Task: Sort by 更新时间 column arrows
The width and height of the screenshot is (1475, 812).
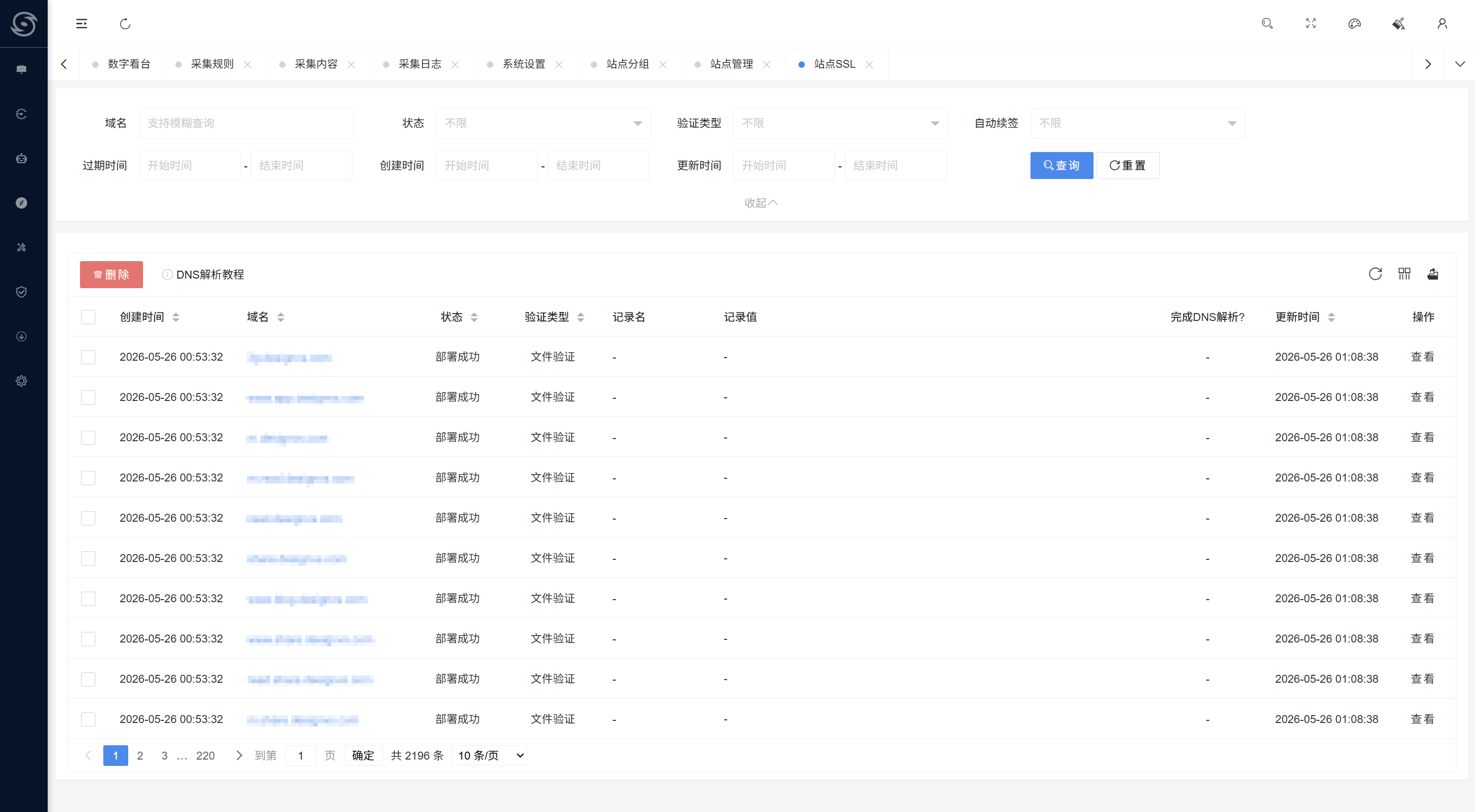Action: point(1331,317)
